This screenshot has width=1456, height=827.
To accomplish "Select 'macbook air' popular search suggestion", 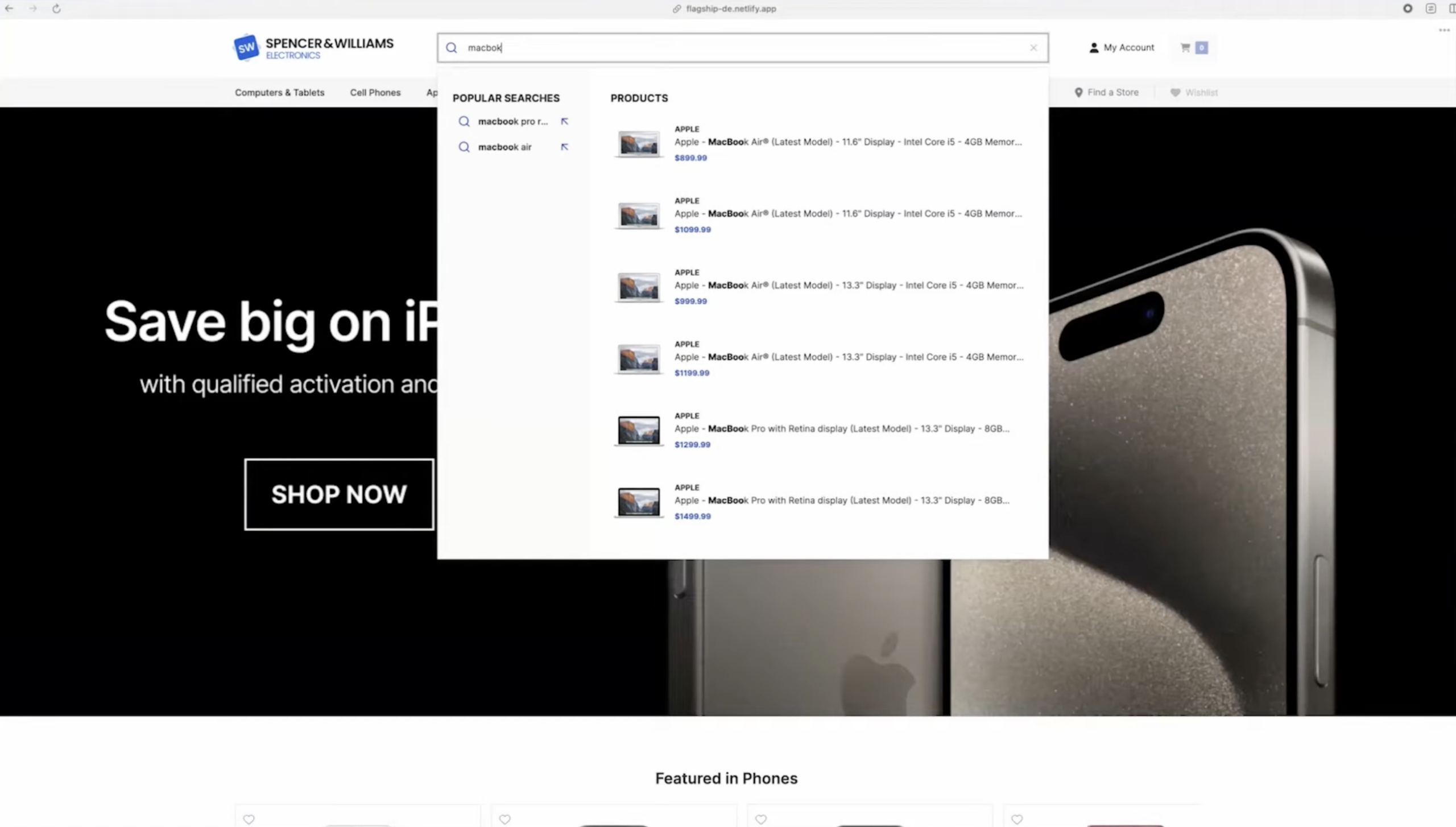I will pyautogui.click(x=504, y=147).
